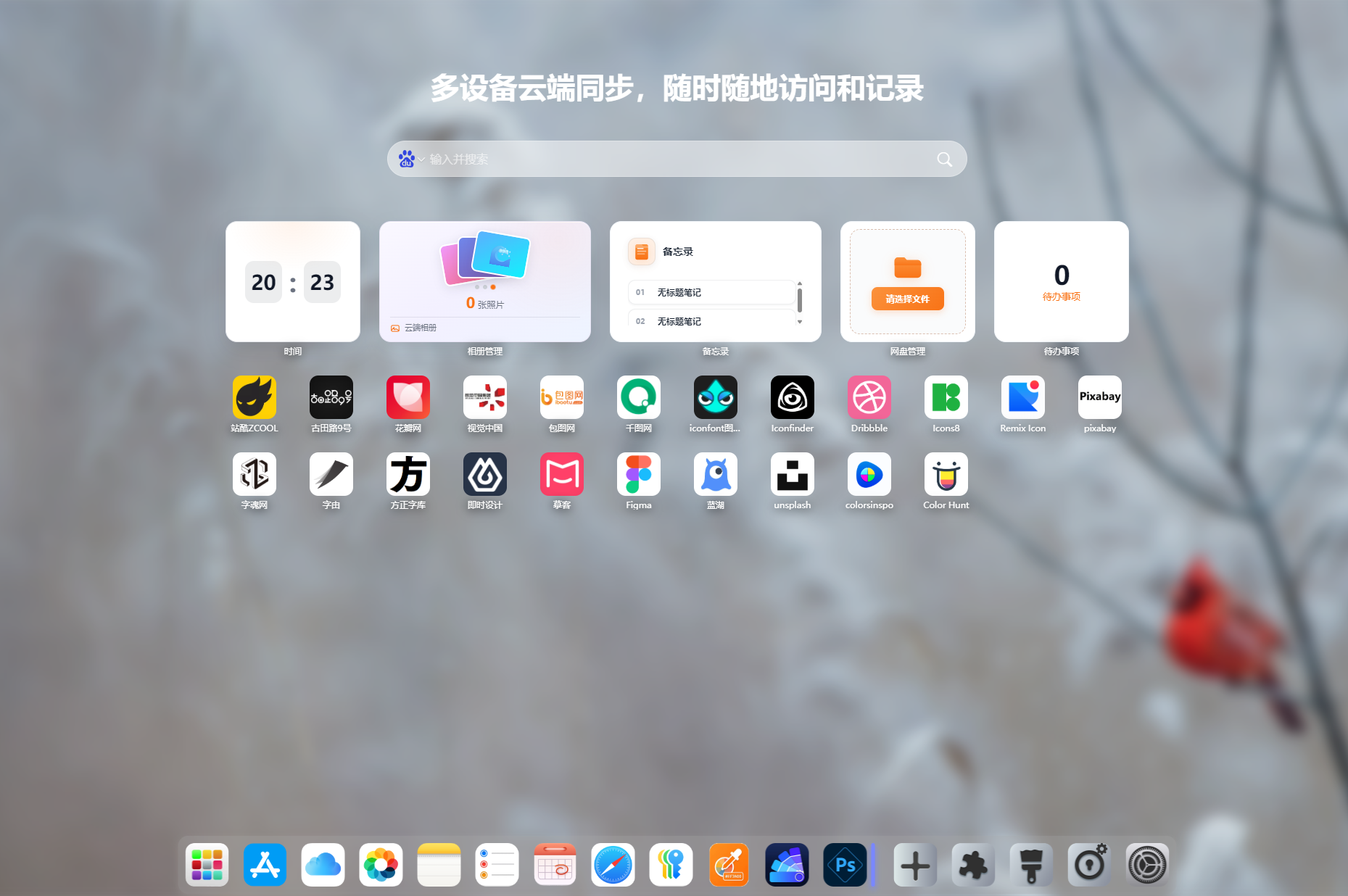
Task: Launch the 方正字库 shortcut
Action: click(x=408, y=474)
